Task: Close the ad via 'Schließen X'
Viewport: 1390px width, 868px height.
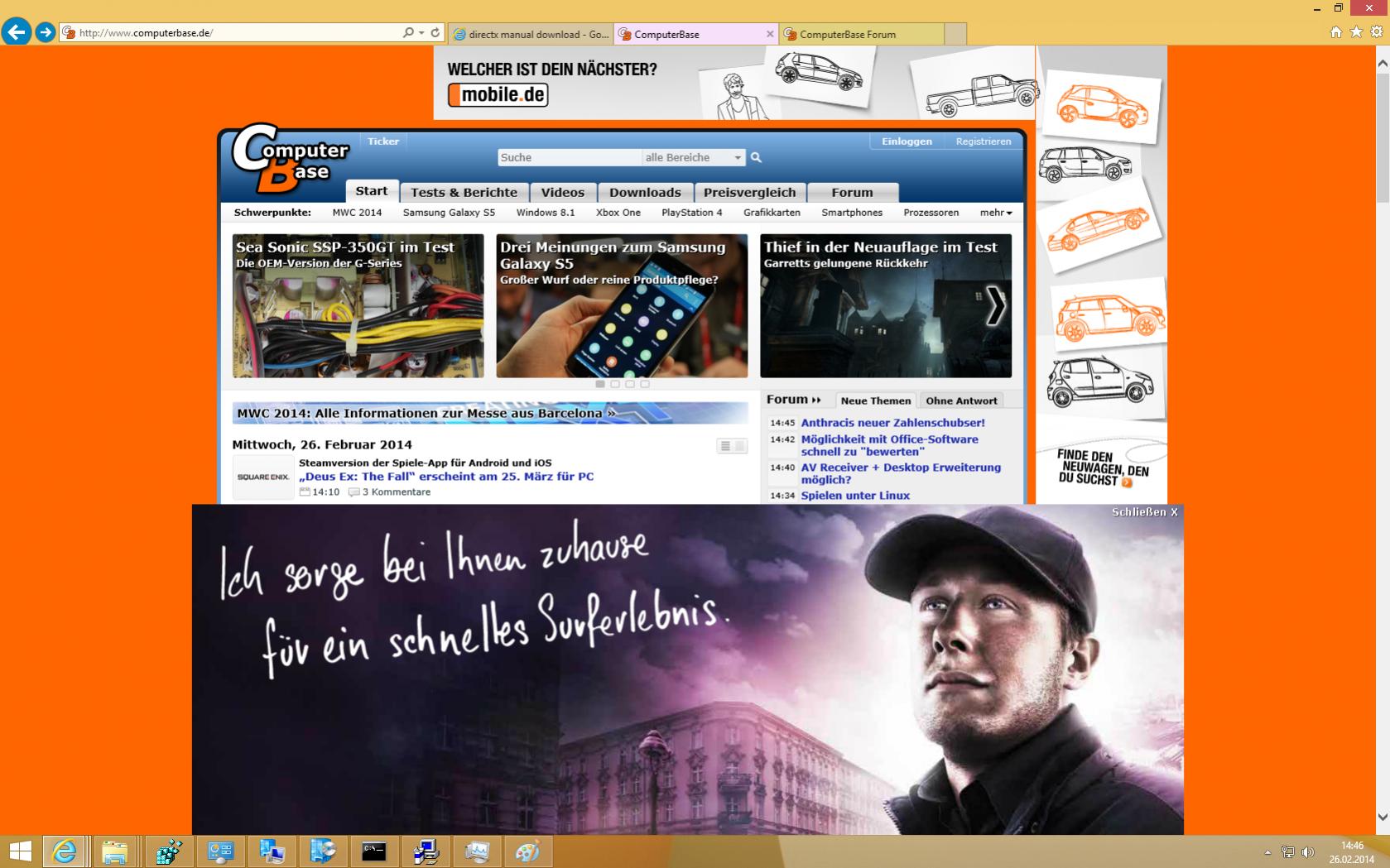Action: [1145, 512]
